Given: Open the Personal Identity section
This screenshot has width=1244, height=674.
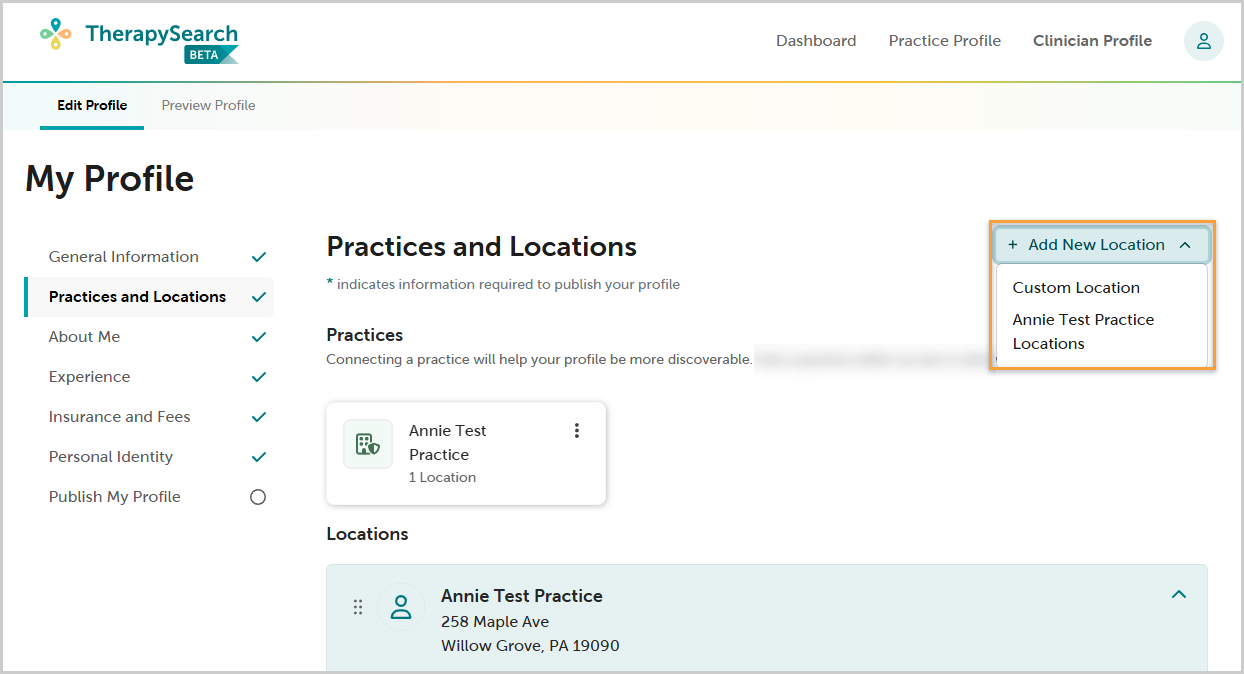Looking at the screenshot, I should click(x=111, y=457).
